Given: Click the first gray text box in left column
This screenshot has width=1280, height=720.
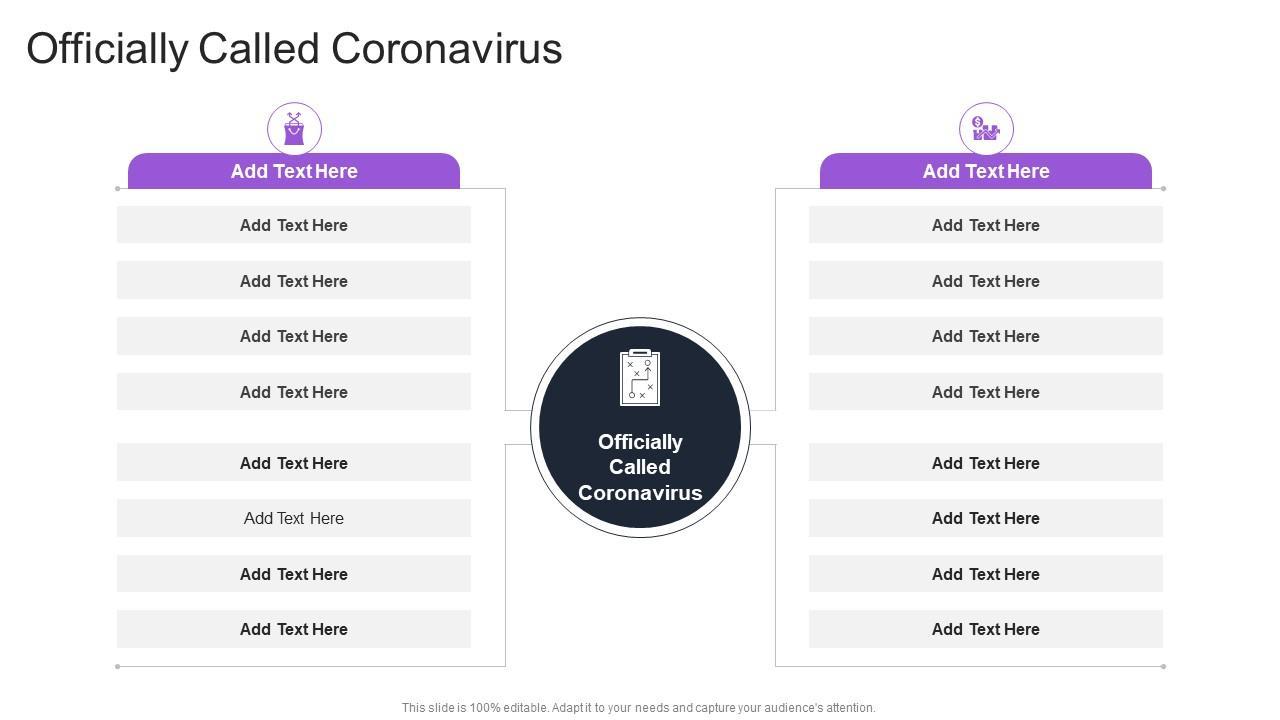Looking at the screenshot, I should 294,225.
